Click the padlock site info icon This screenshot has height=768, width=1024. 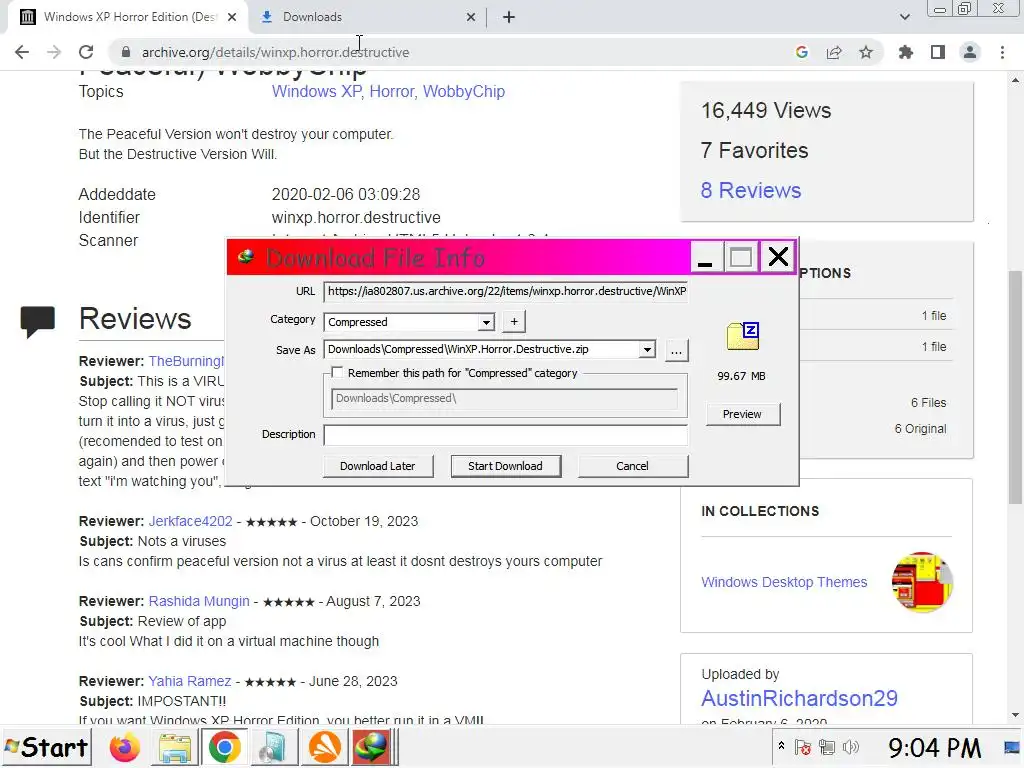click(x=126, y=52)
